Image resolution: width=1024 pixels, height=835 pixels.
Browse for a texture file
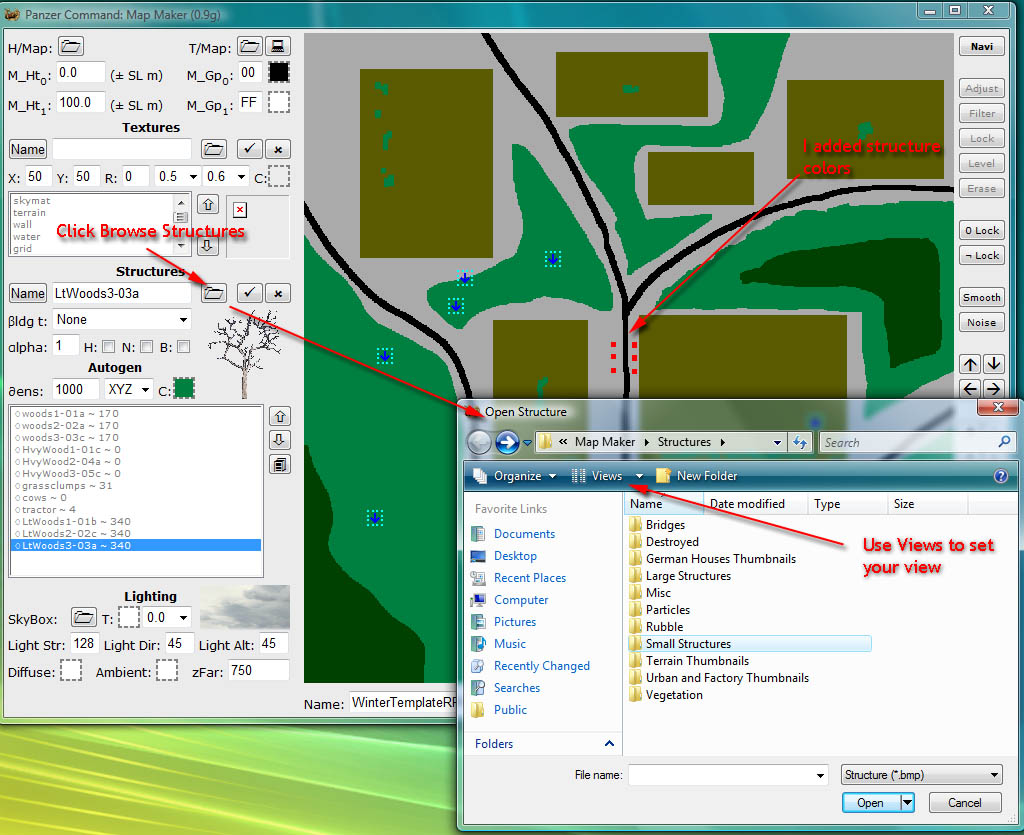point(214,150)
